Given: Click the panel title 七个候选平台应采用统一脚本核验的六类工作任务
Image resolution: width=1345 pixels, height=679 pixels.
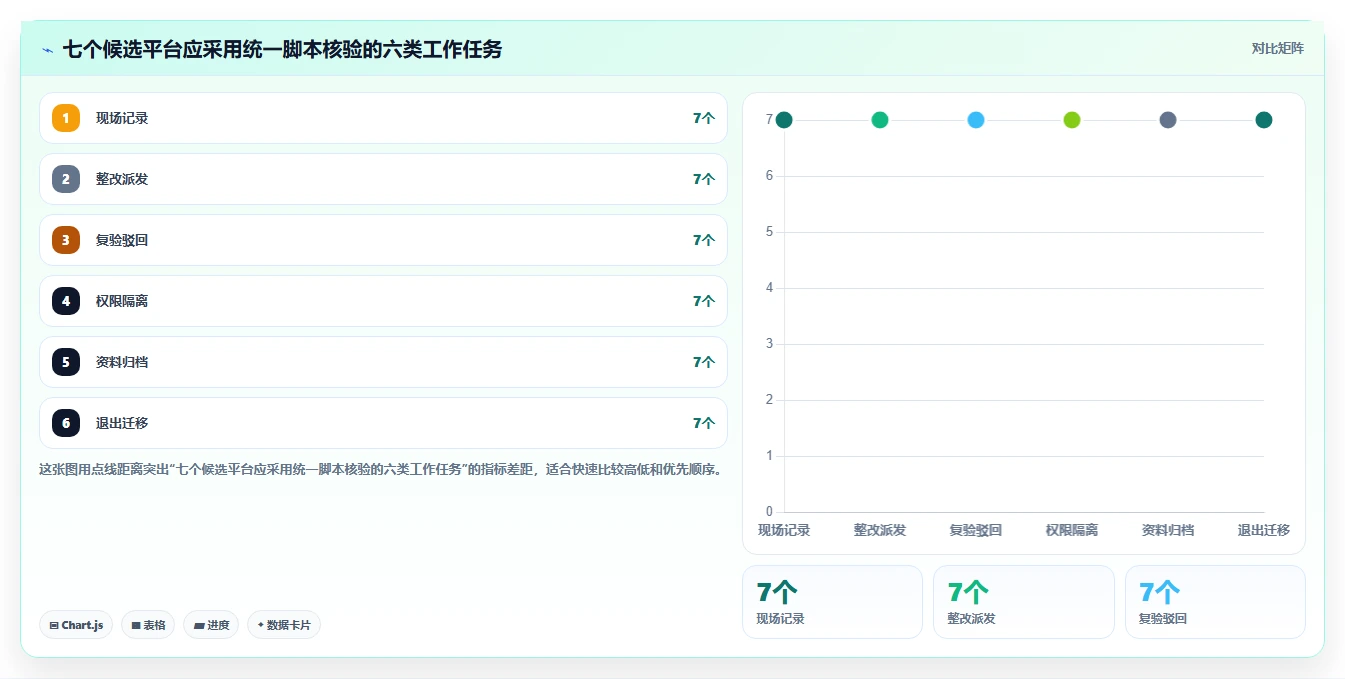Looking at the screenshot, I should click(283, 49).
